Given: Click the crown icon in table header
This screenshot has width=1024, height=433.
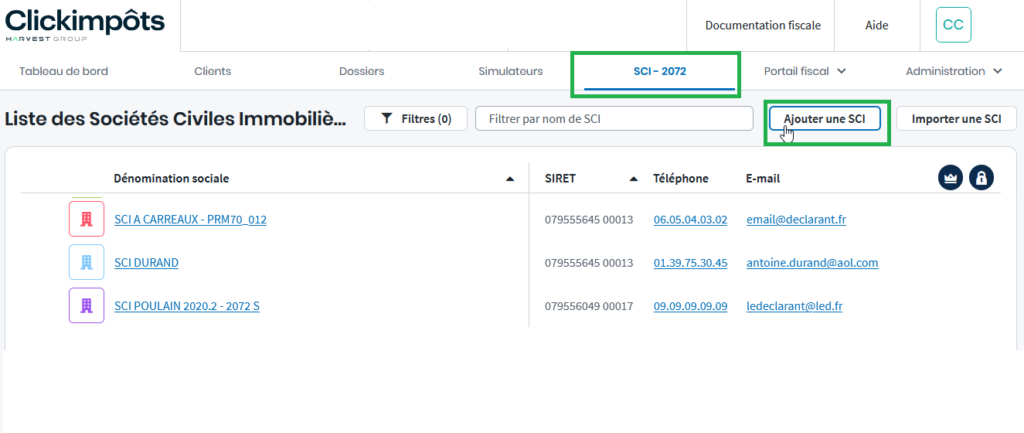Looking at the screenshot, I should coord(950,177).
